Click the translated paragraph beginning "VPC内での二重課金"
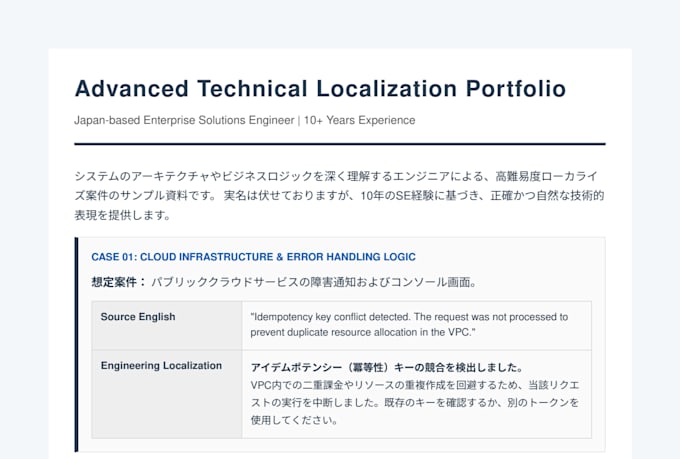The height and width of the screenshot is (459, 680). pyautogui.click(x=415, y=402)
